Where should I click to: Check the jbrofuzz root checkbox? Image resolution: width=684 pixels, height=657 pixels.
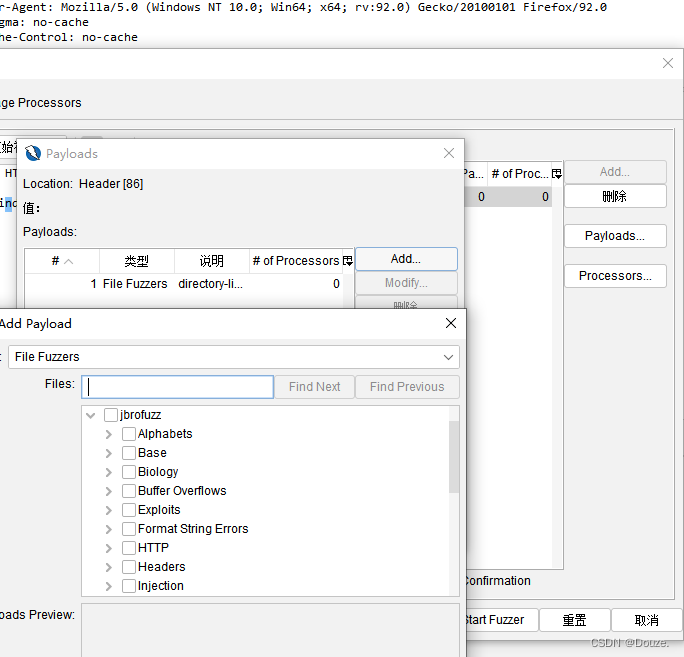point(111,415)
